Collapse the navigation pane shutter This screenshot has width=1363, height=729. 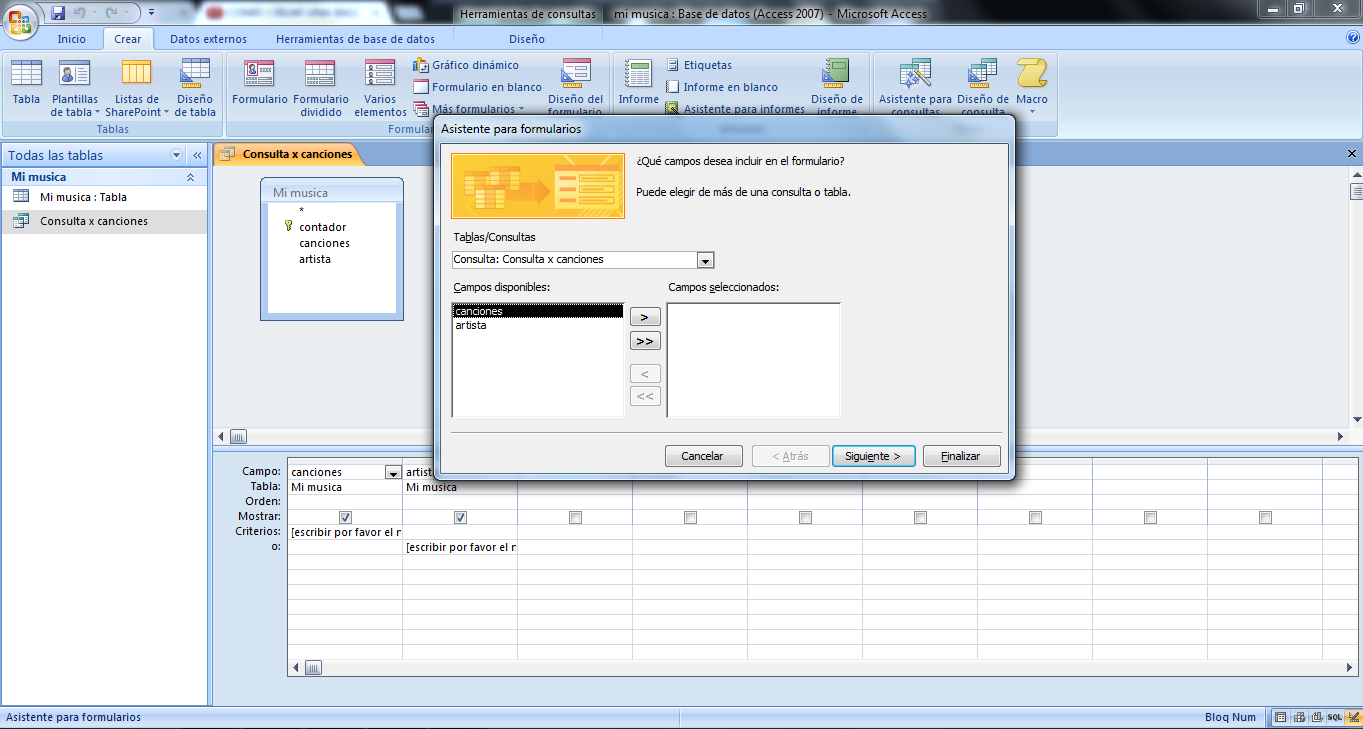(197, 155)
